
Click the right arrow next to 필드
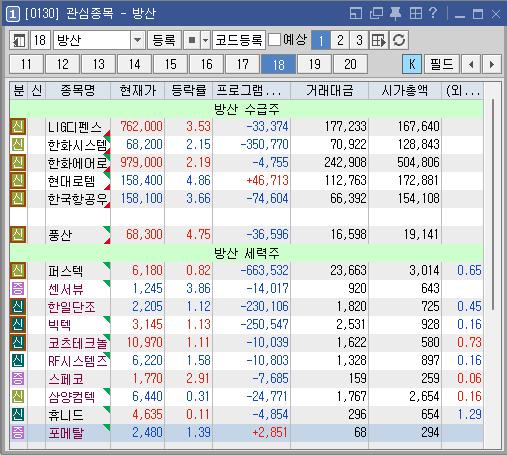coord(492,64)
